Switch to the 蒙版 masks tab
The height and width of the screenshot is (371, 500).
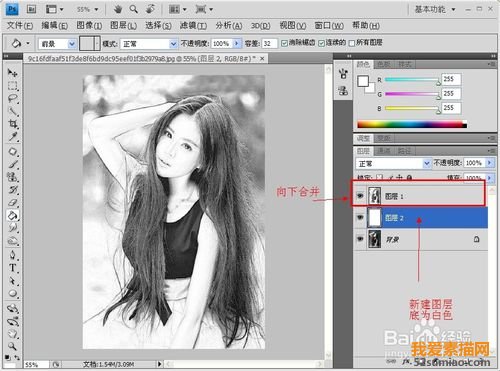click(x=384, y=138)
